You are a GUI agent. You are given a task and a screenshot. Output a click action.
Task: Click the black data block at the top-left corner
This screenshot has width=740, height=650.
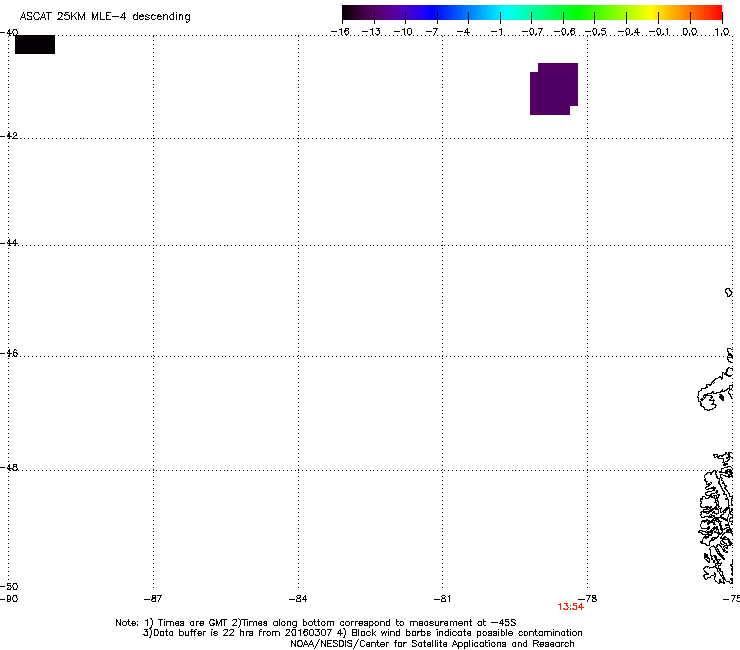(35, 44)
